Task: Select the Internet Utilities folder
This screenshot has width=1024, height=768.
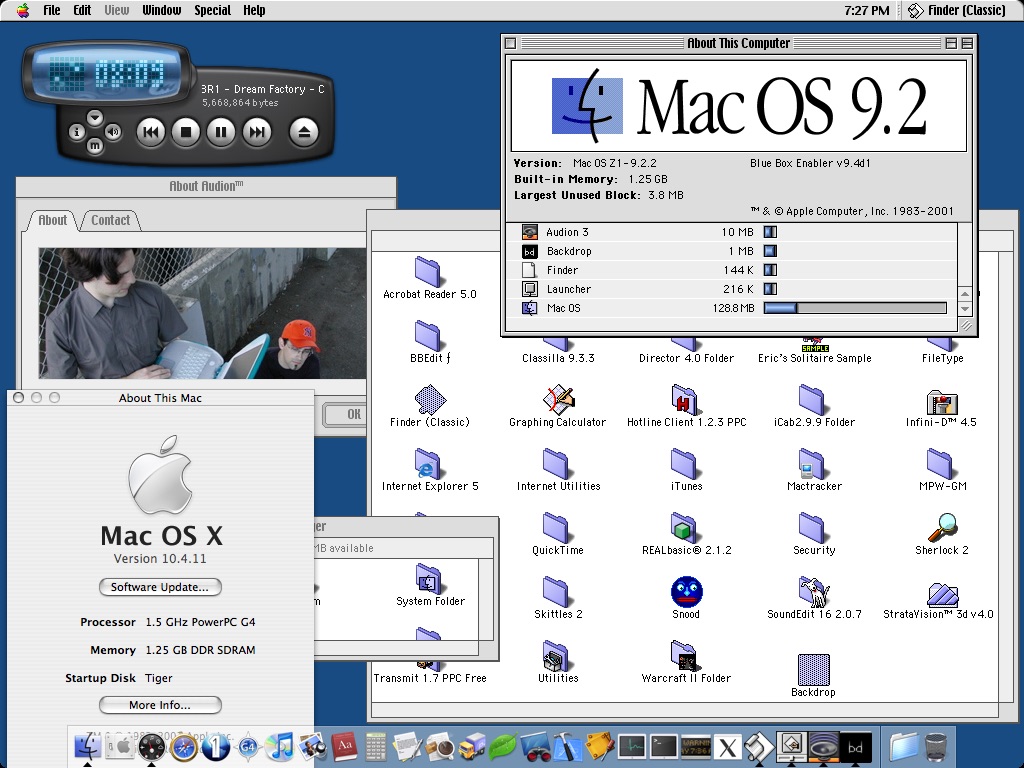Action: pos(556,464)
